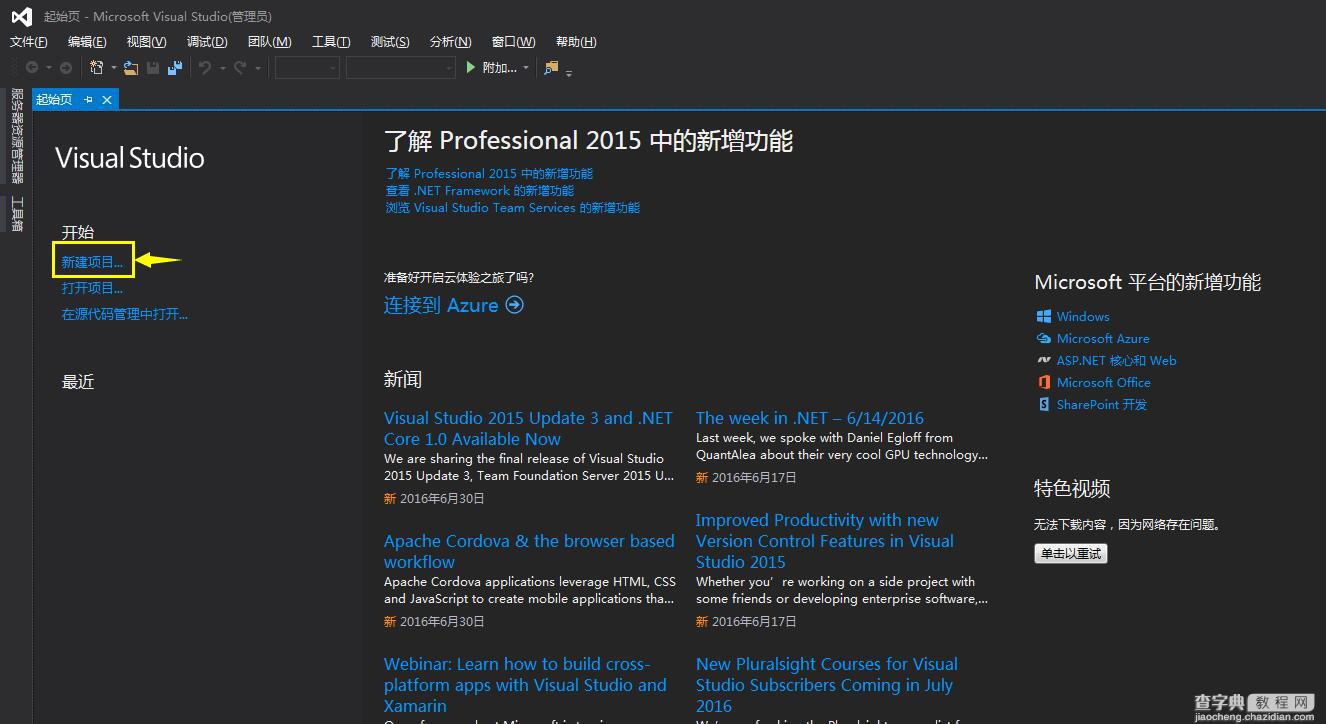
Task: Click the Find in Files toolbar icon
Action: [551, 68]
